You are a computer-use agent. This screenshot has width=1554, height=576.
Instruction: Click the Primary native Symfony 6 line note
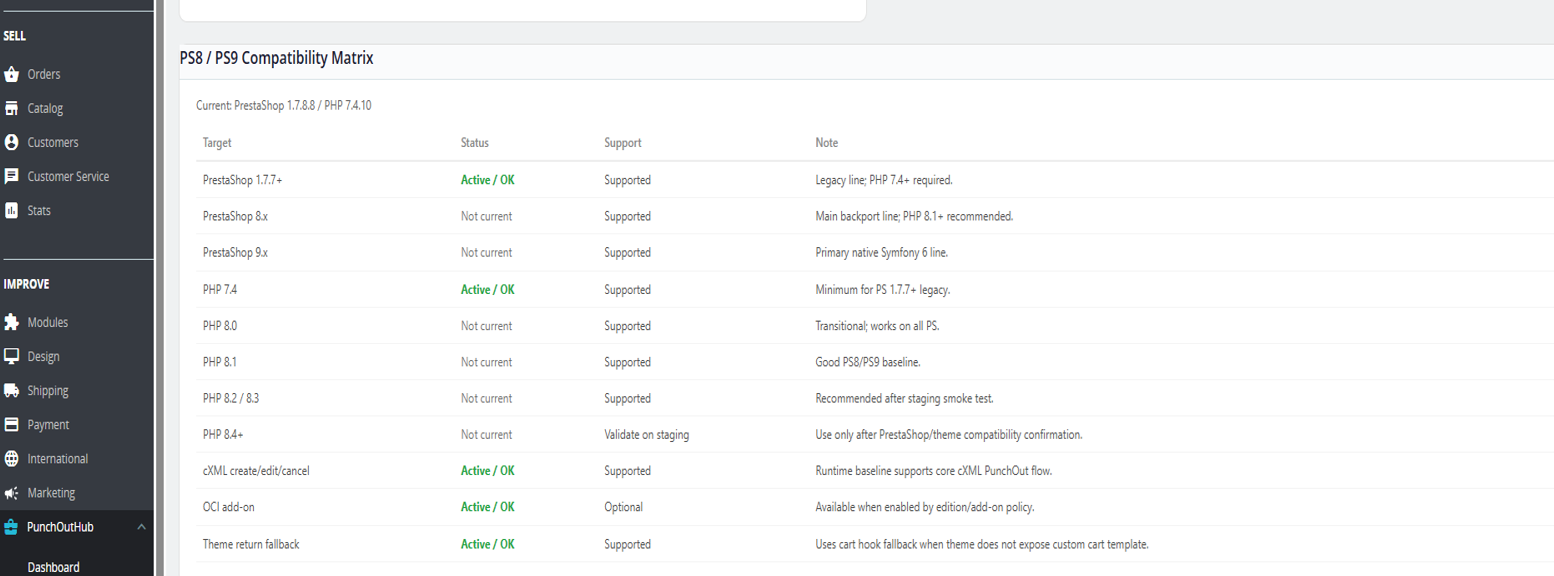882,253
